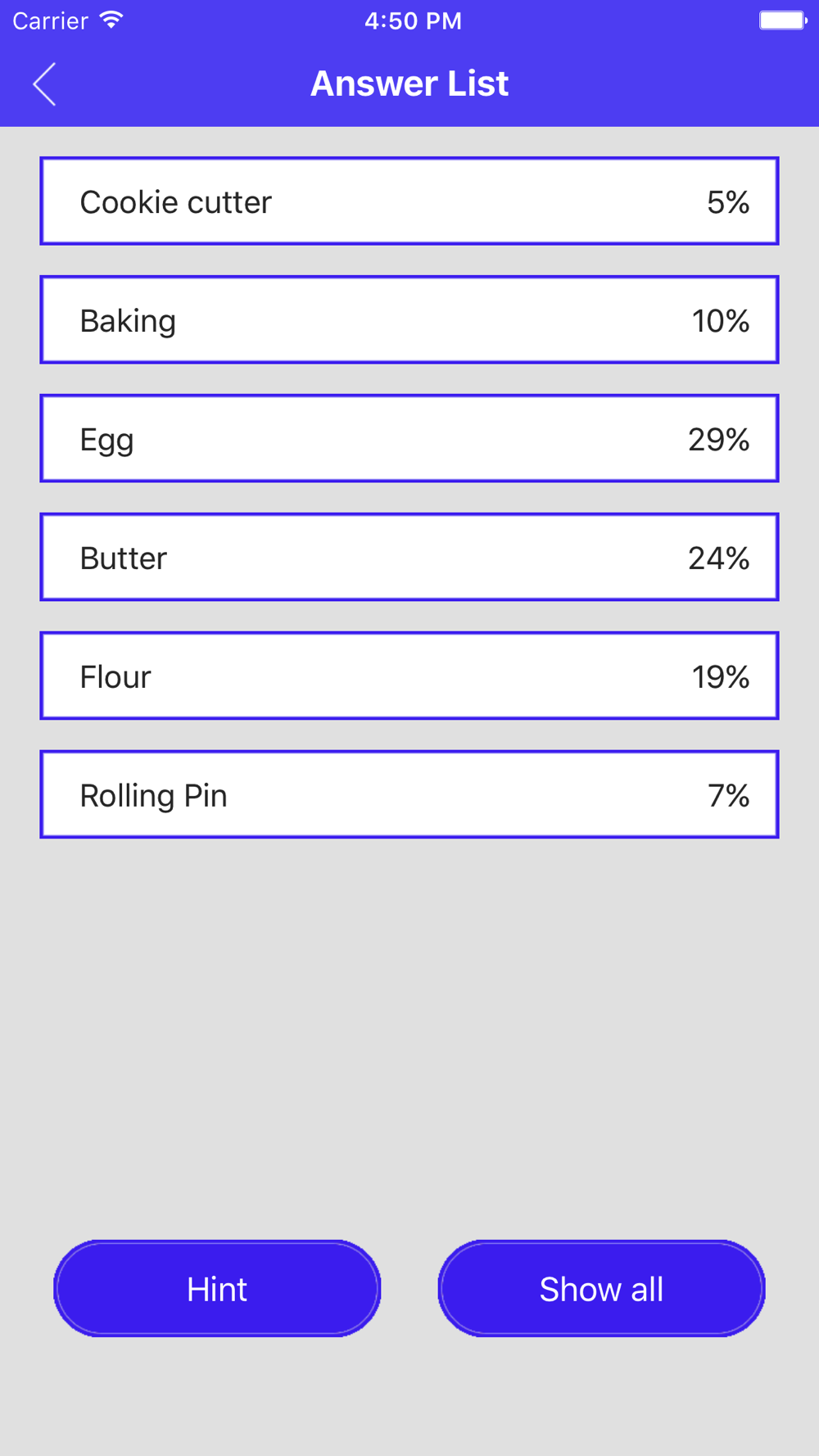This screenshot has width=819, height=1456.
Task: Select the Cookie cutter answer row
Action: click(x=409, y=201)
